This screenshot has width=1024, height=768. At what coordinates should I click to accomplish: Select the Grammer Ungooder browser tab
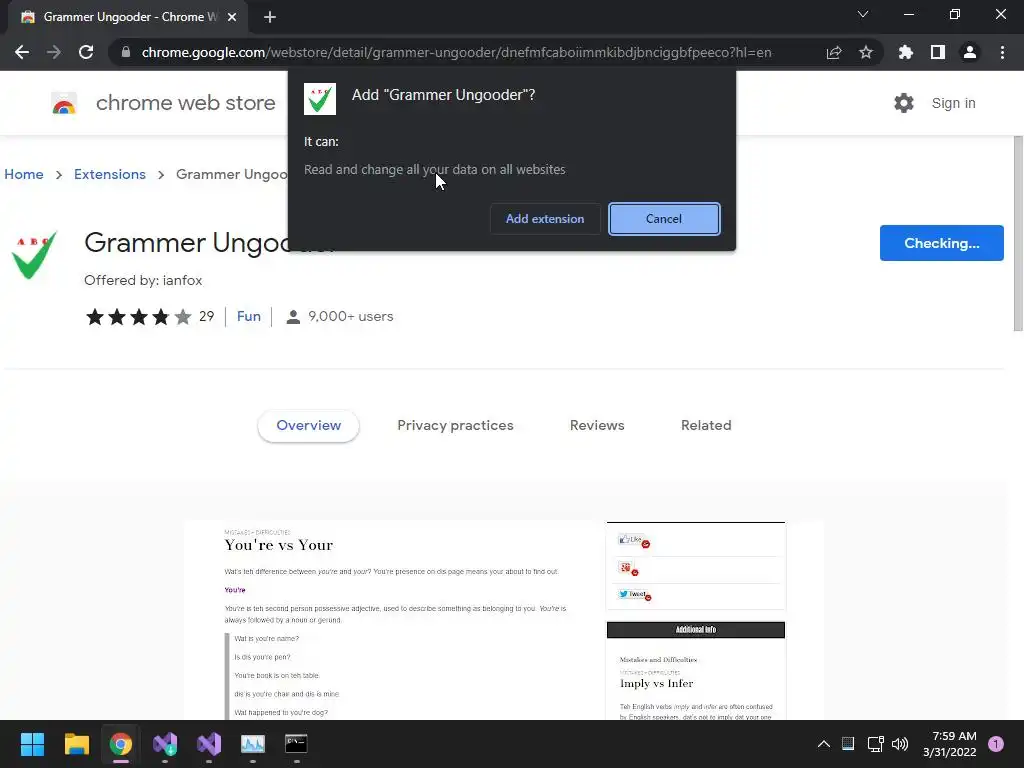[x=128, y=18]
